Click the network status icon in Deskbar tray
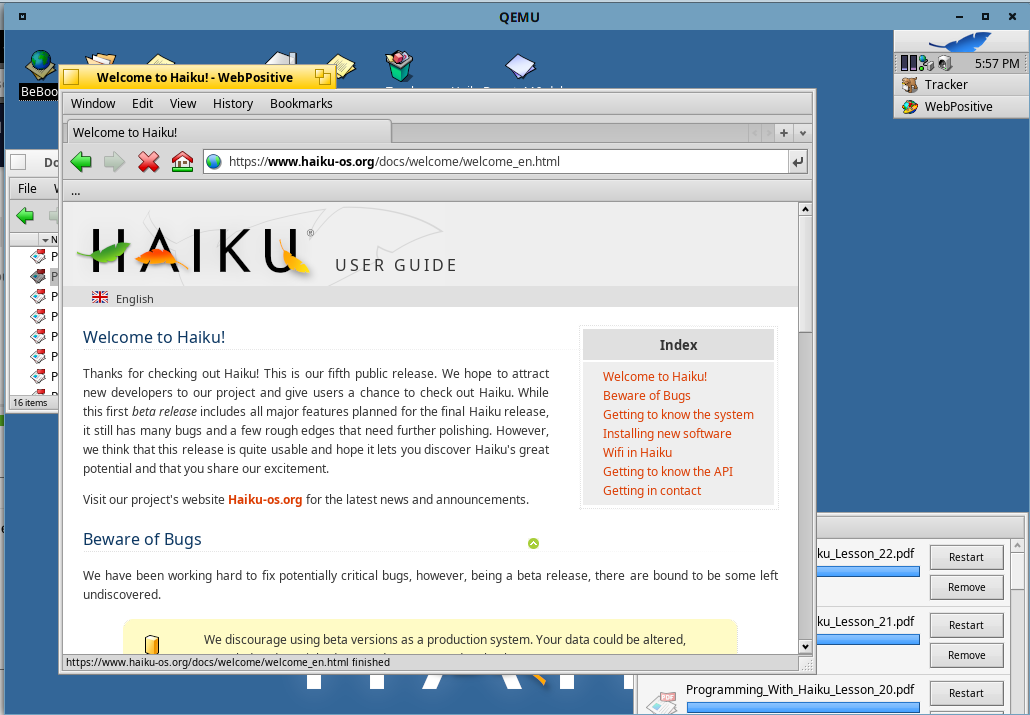Image resolution: width=1030 pixels, height=715 pixels. 926,63
